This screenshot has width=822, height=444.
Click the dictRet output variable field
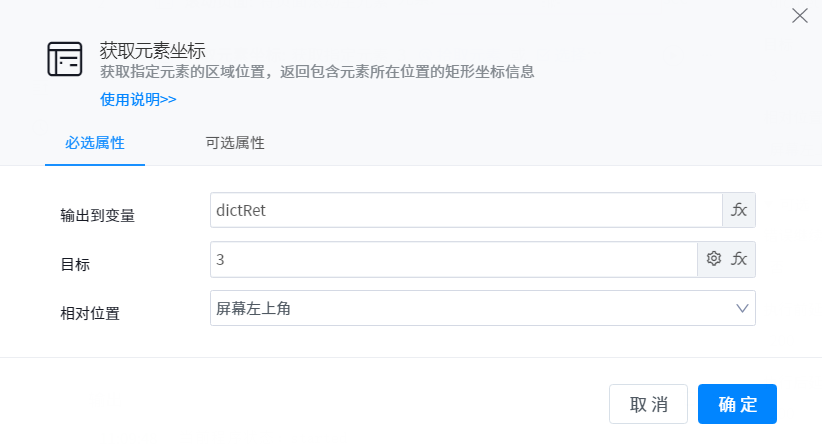[x=466, y=210]
